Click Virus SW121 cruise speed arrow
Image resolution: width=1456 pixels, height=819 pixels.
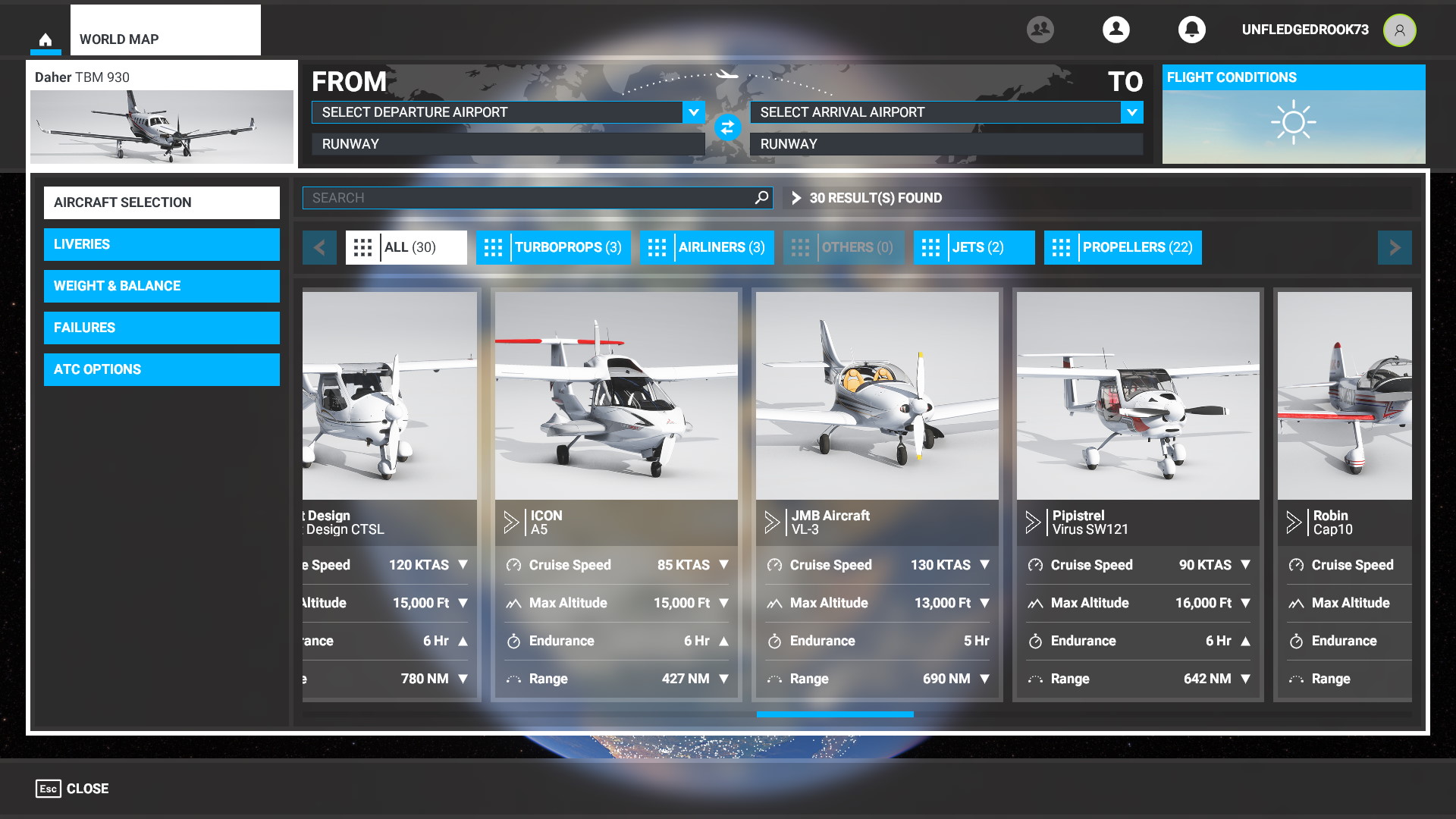(1245, 565)
